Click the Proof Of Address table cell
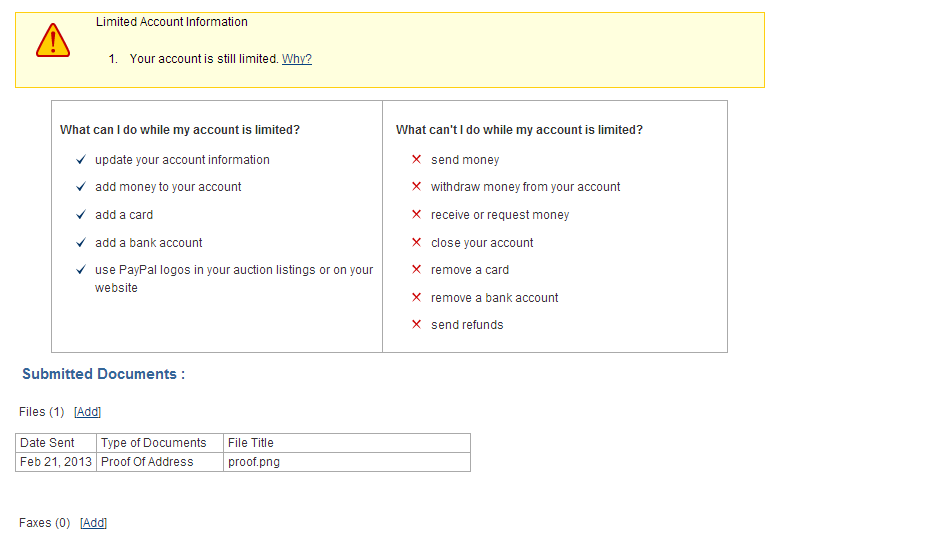 click(147, 462)
